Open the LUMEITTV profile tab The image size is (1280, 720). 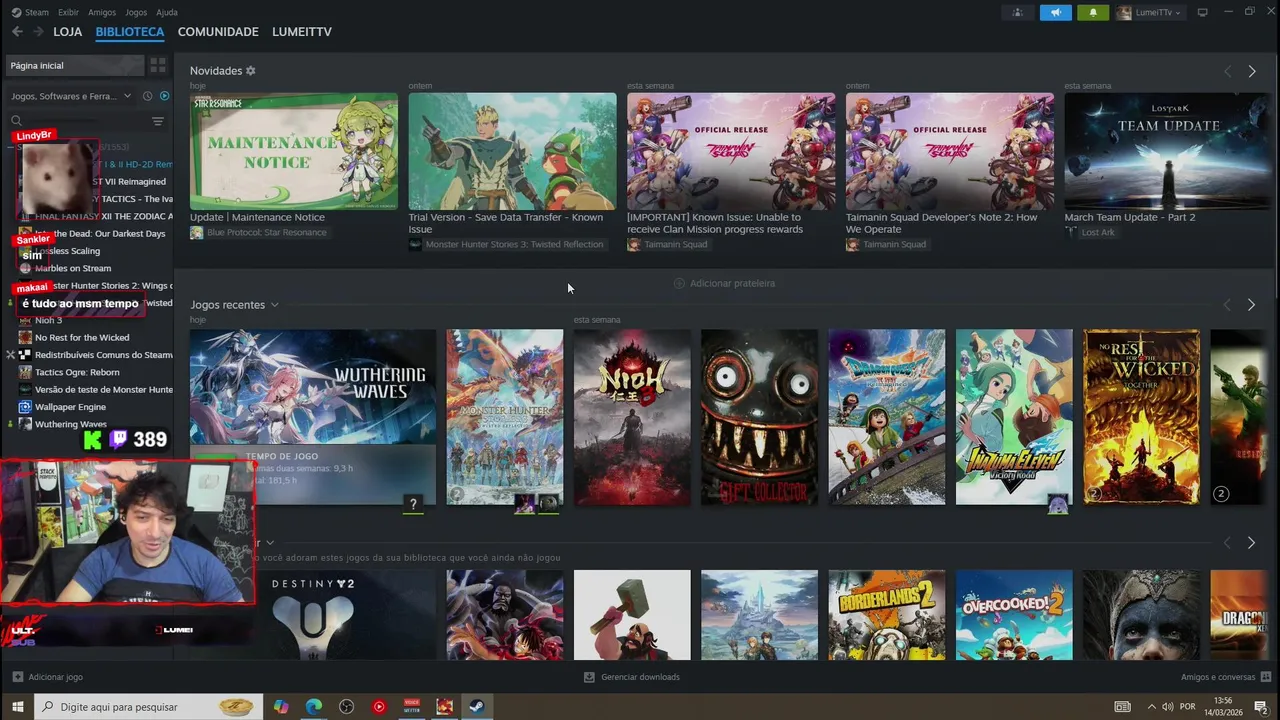click(302, 32)
